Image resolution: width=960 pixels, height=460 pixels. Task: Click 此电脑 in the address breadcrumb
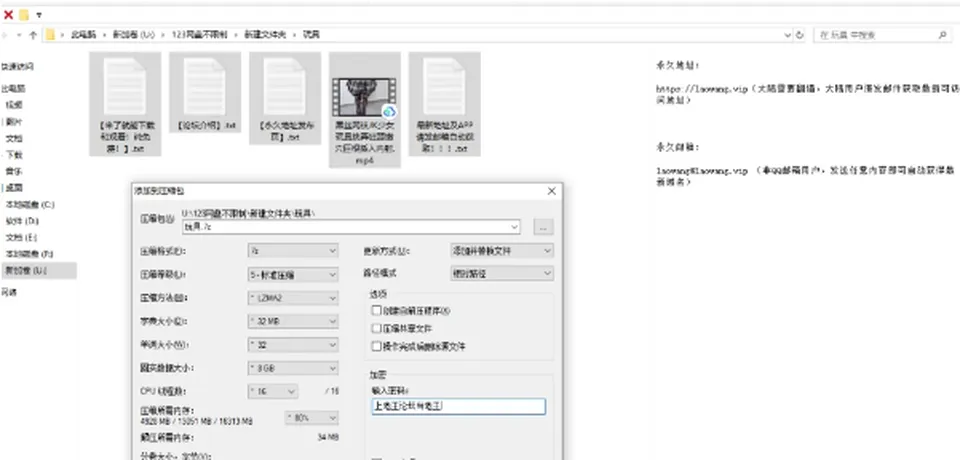[82, 35]
